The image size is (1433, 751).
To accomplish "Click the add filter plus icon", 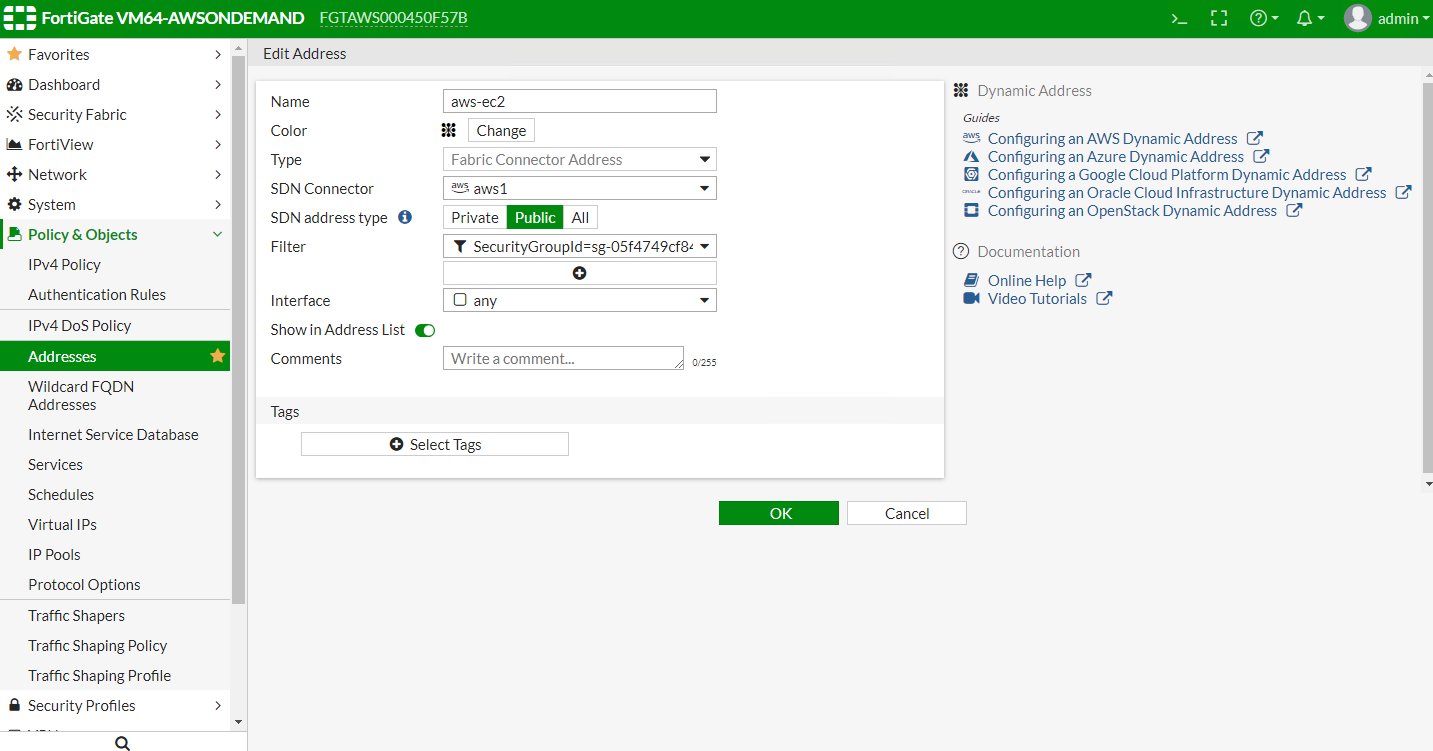I will pyautogui.click(x=579, y=272).
